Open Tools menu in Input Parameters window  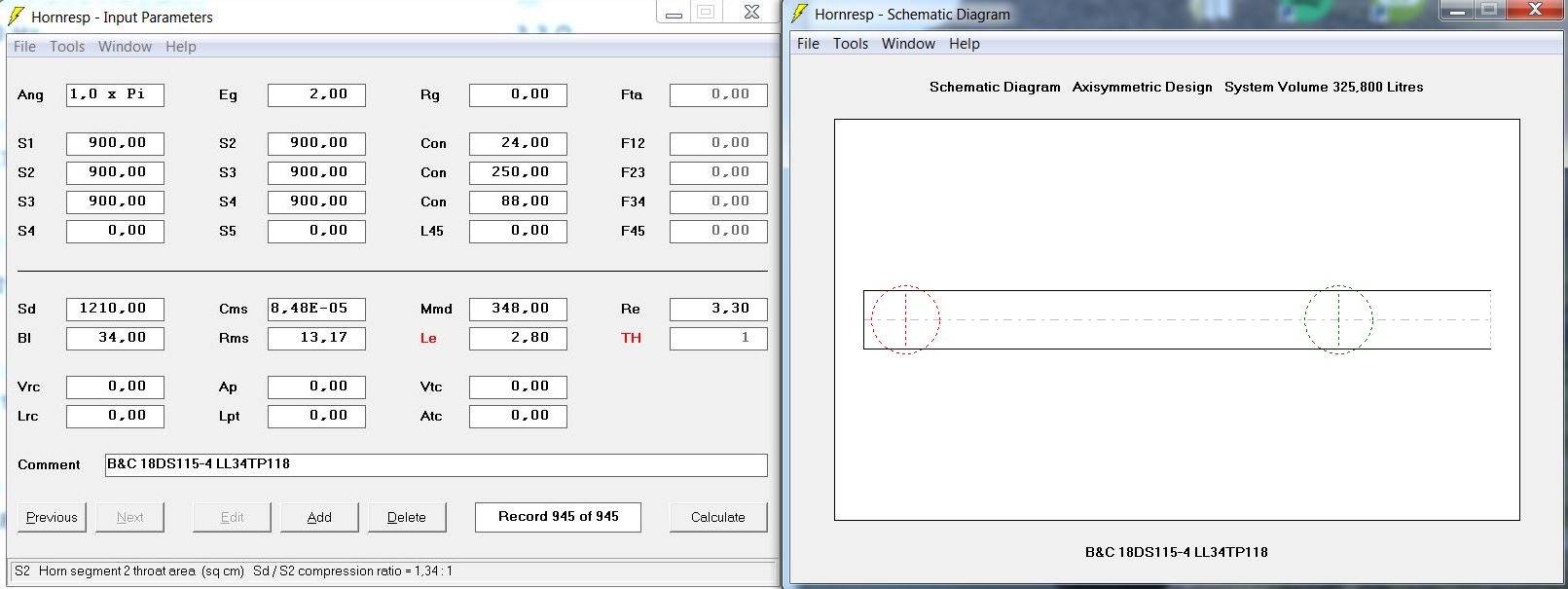(x=67, y=47)
